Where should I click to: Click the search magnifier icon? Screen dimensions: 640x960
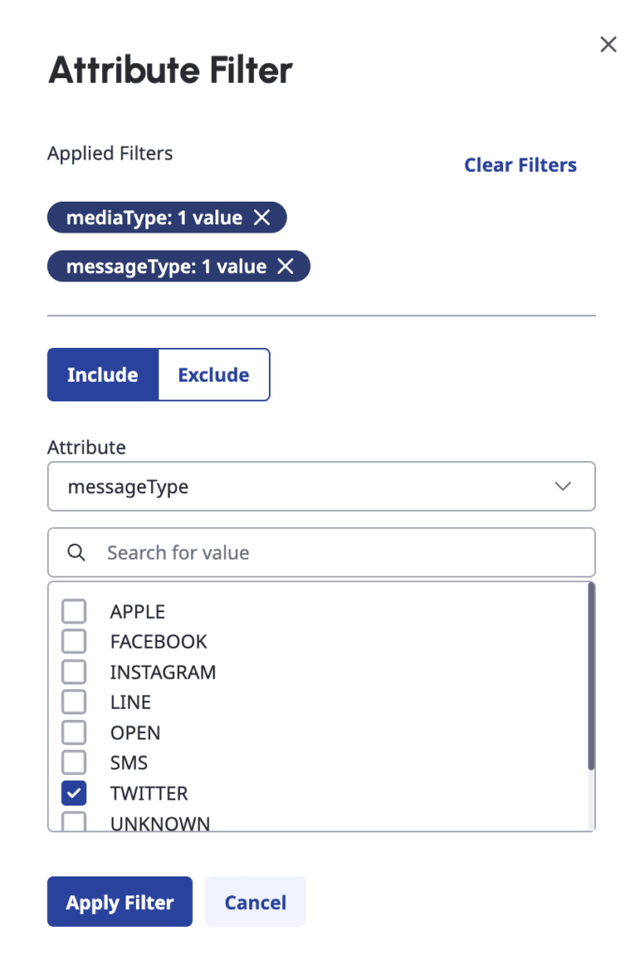(76, 552)
